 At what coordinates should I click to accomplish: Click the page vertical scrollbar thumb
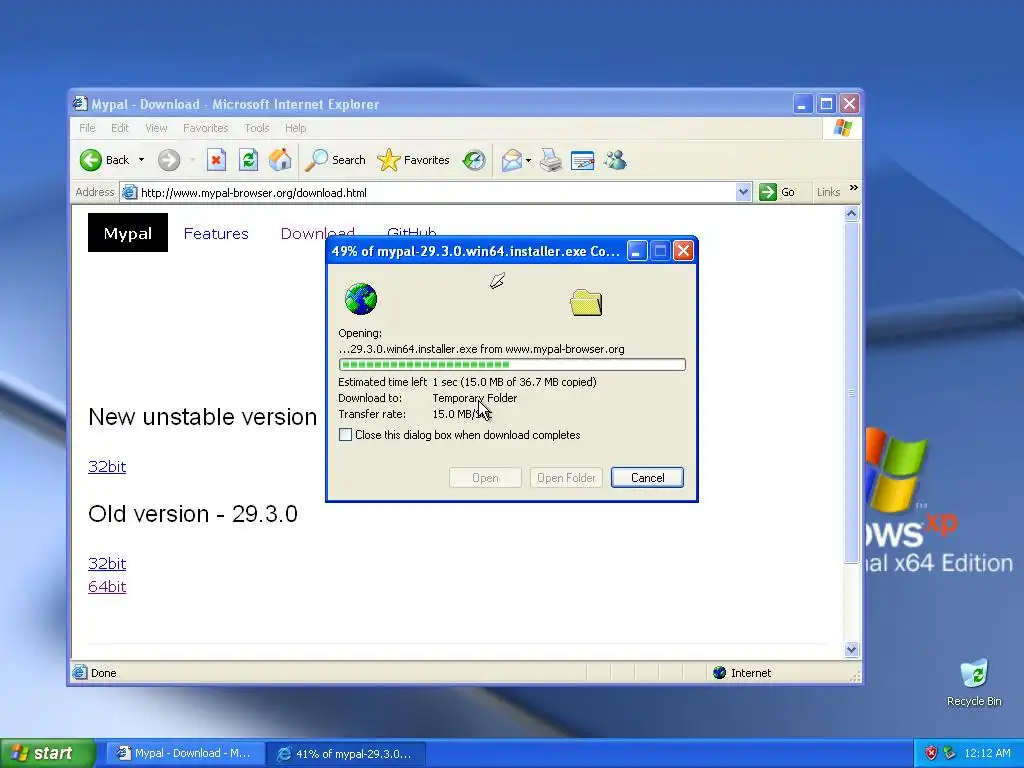tap(851, 392)
